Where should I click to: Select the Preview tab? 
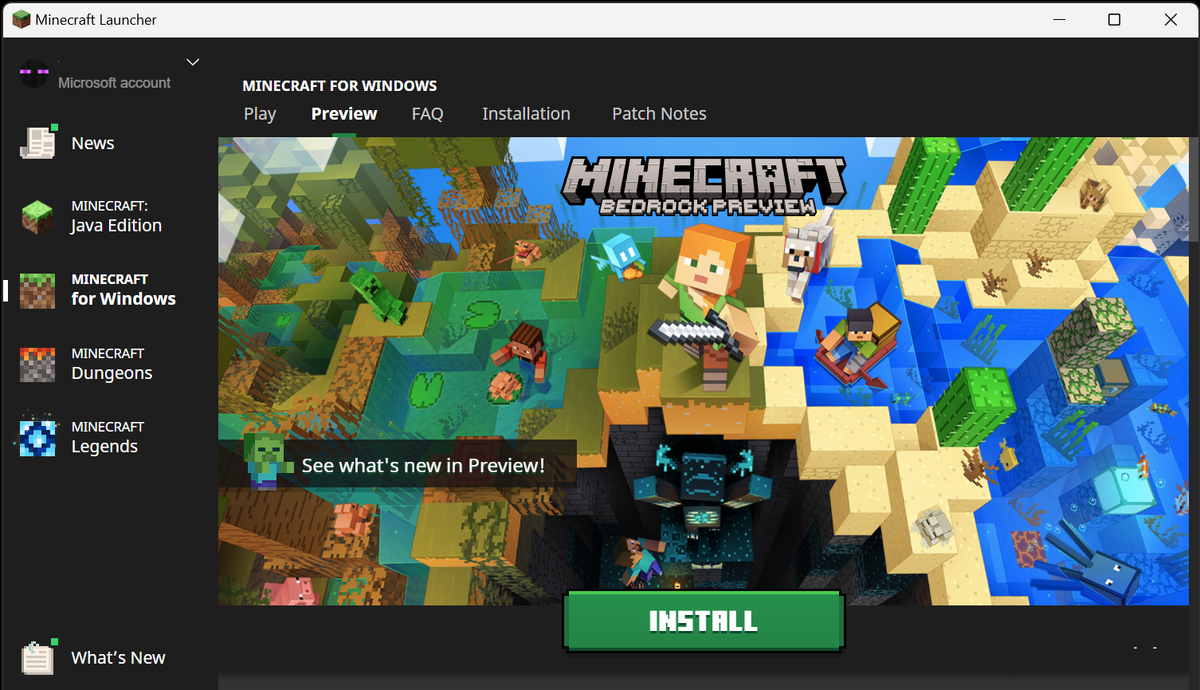coord(344,114)
